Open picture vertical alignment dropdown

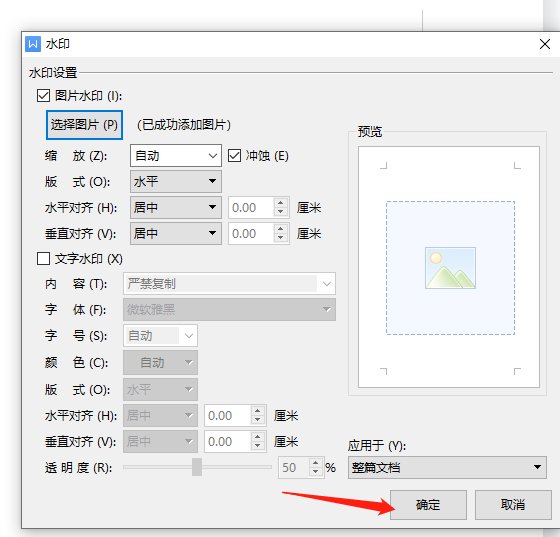point(176,234)
